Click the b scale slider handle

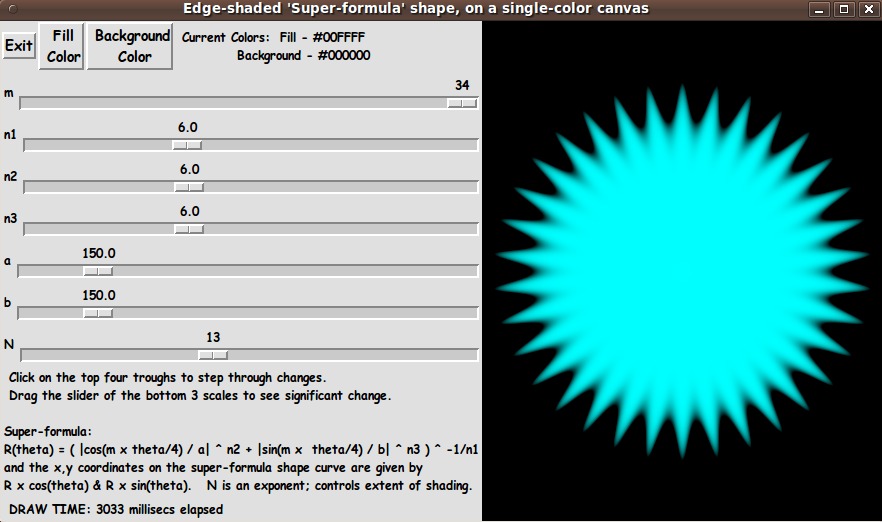(x=97, y=313)
